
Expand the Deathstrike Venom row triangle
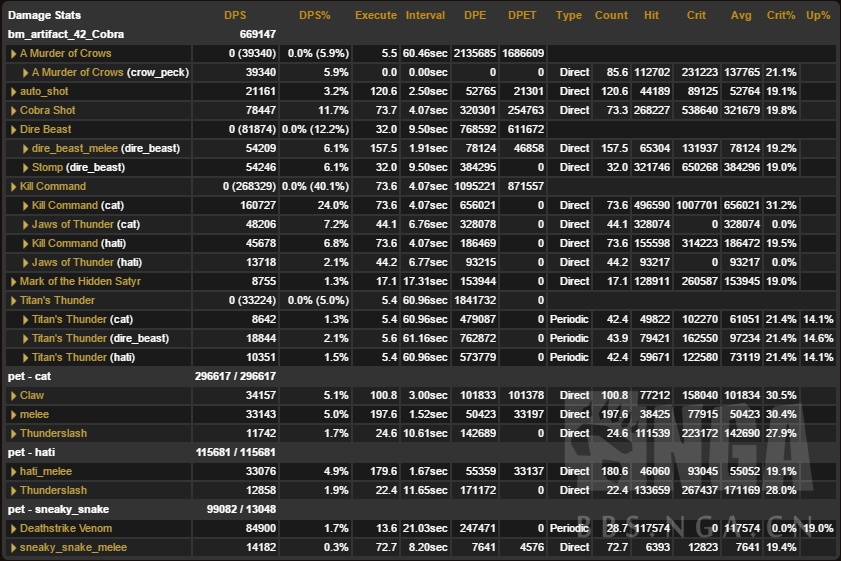(13, 529)
